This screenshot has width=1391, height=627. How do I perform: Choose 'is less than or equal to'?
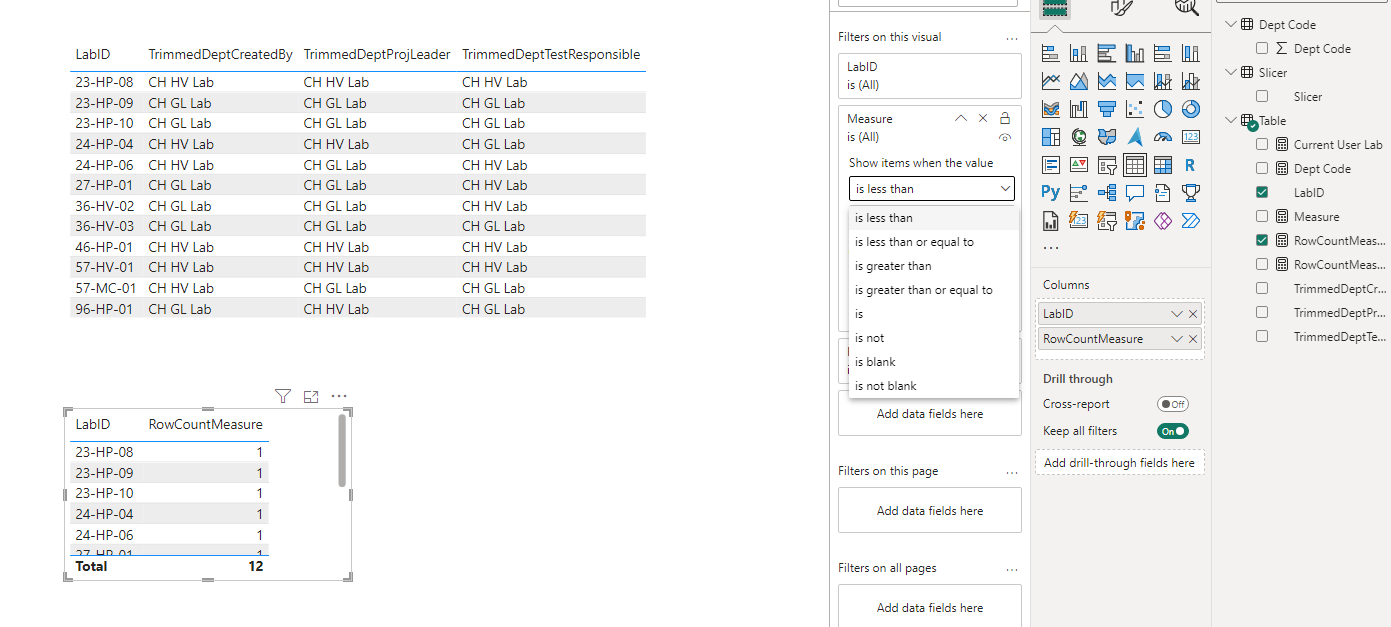pos(933,242)
